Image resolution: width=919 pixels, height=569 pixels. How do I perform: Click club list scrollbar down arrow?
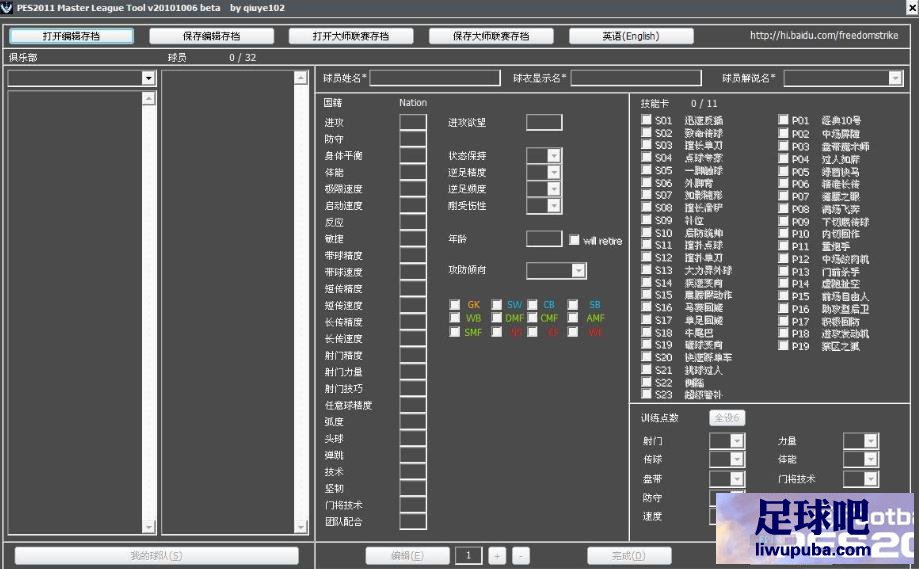coord(149,526)
